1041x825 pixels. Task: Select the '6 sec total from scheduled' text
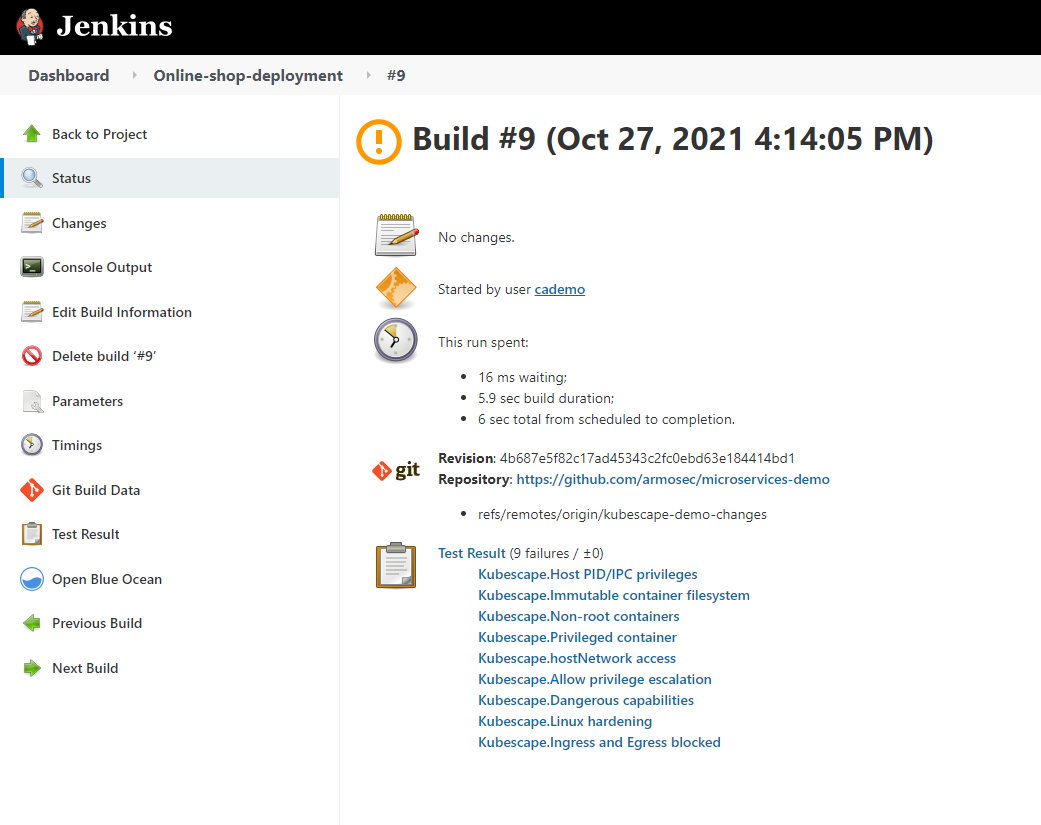[606, 419]
